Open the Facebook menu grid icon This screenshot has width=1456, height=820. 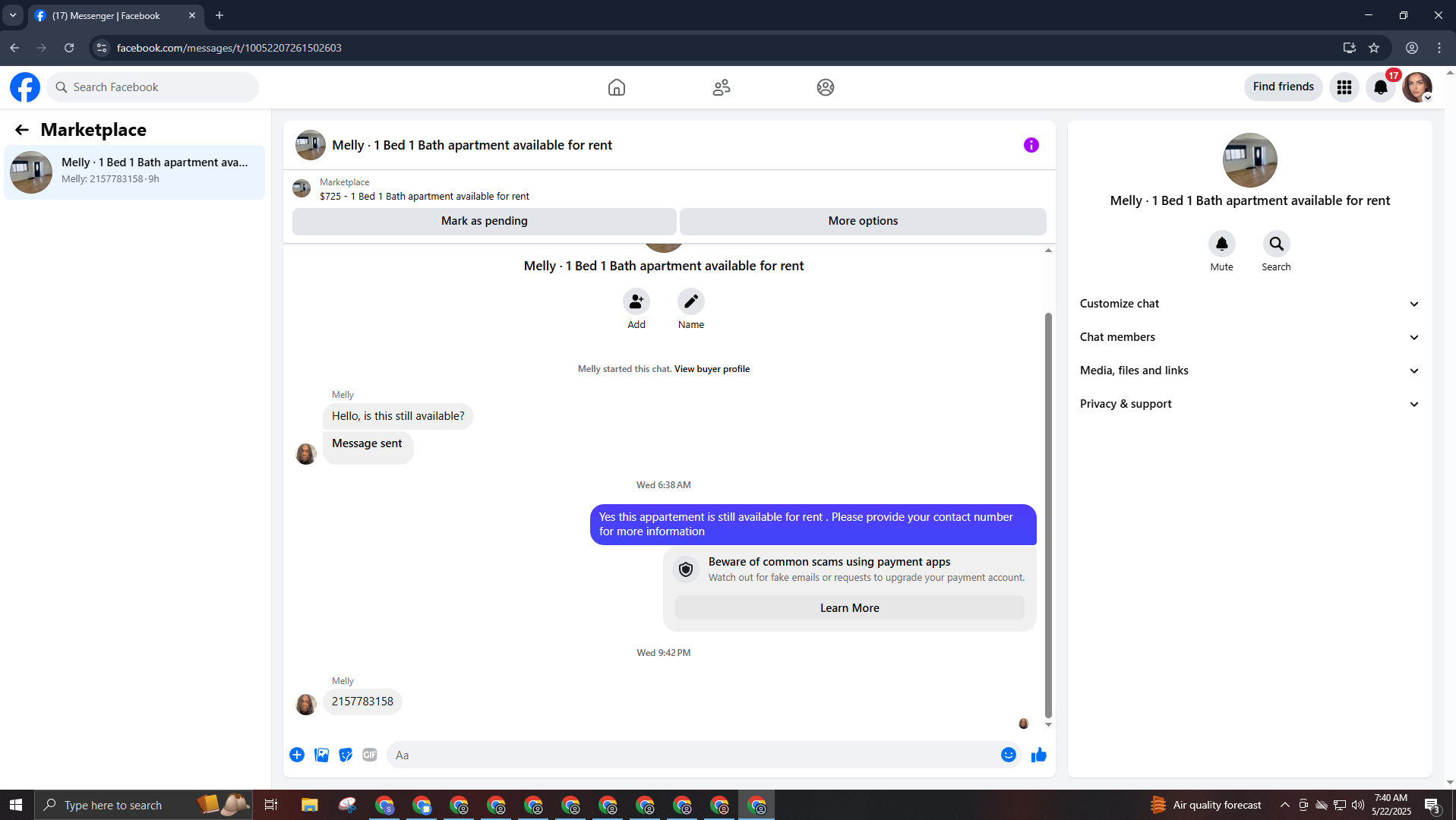pyautogui.click(x=1344, y=87)
